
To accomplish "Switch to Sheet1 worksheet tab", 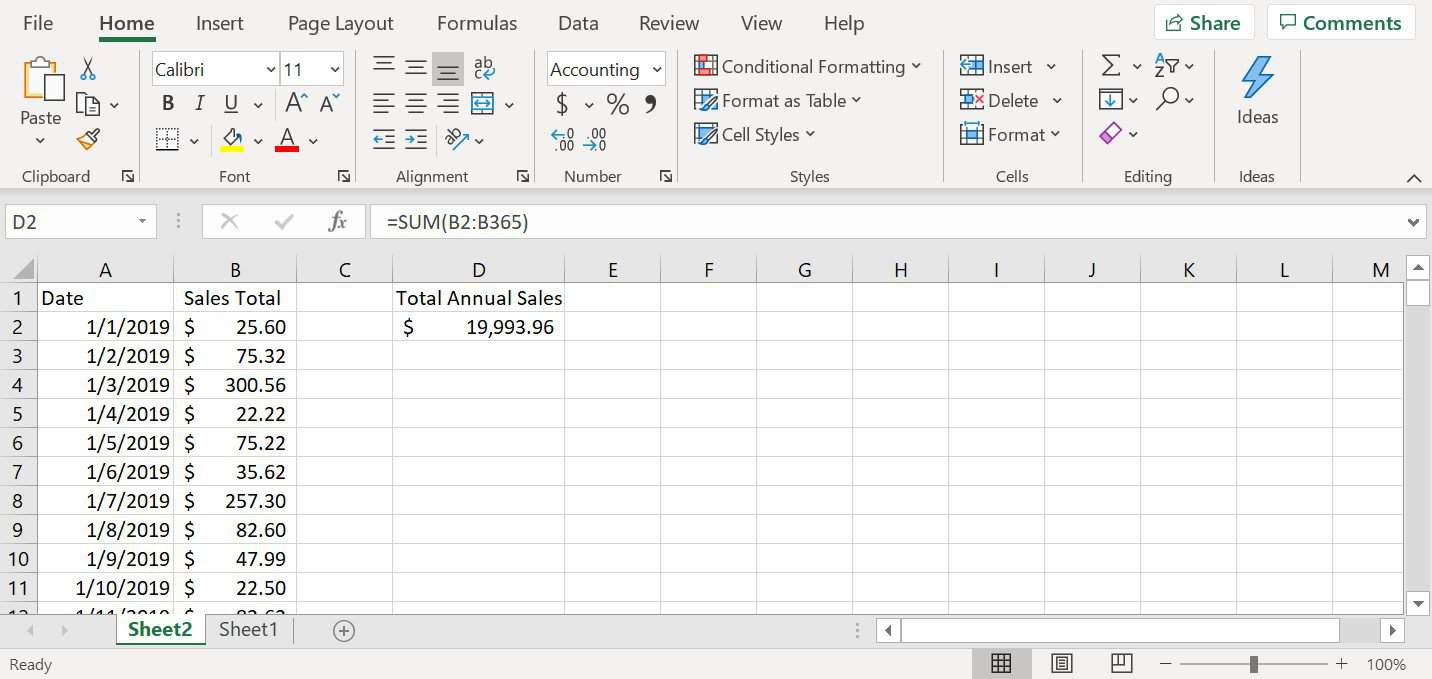I will pyautogui.click(x=248, y=629).
